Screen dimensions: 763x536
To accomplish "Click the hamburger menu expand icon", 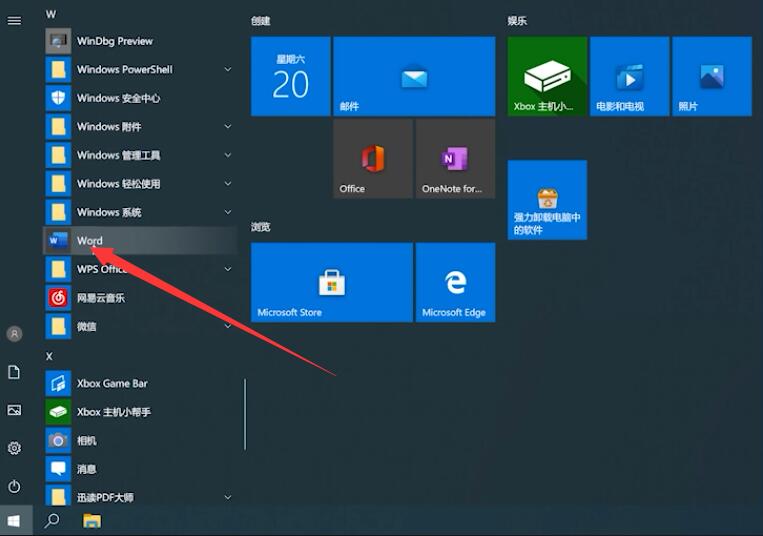I will pyautogui.click(x=14, y=20).
